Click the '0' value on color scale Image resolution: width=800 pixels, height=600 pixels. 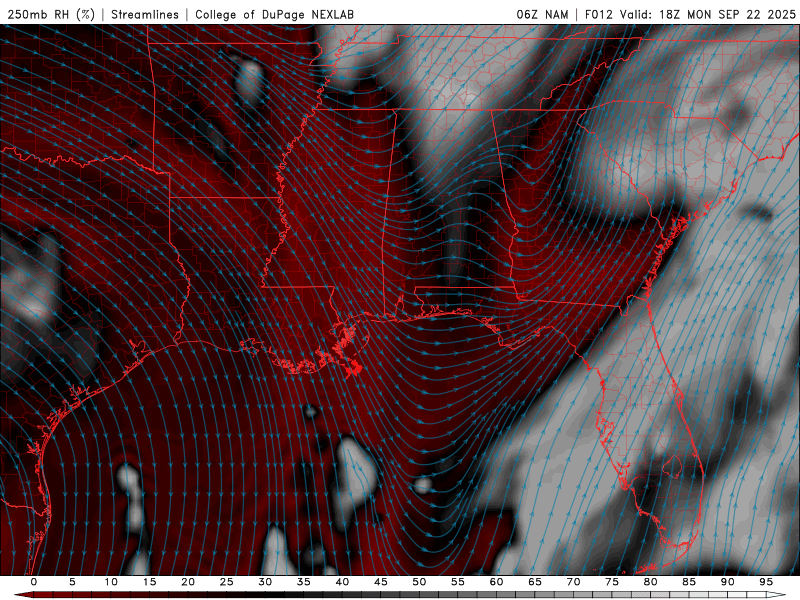point(34,582)
